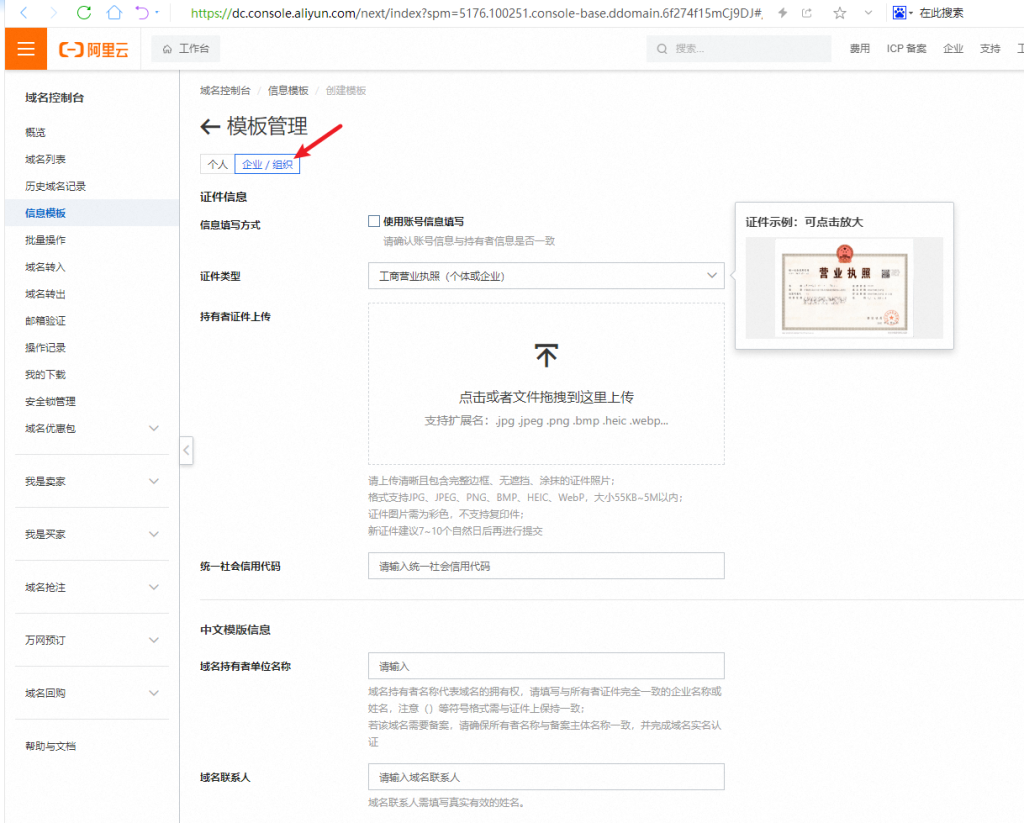The height and width of the screenshot is (823, 1024).
Task: Select the 企业 / 组织 tab
Action: coord(267,164)
